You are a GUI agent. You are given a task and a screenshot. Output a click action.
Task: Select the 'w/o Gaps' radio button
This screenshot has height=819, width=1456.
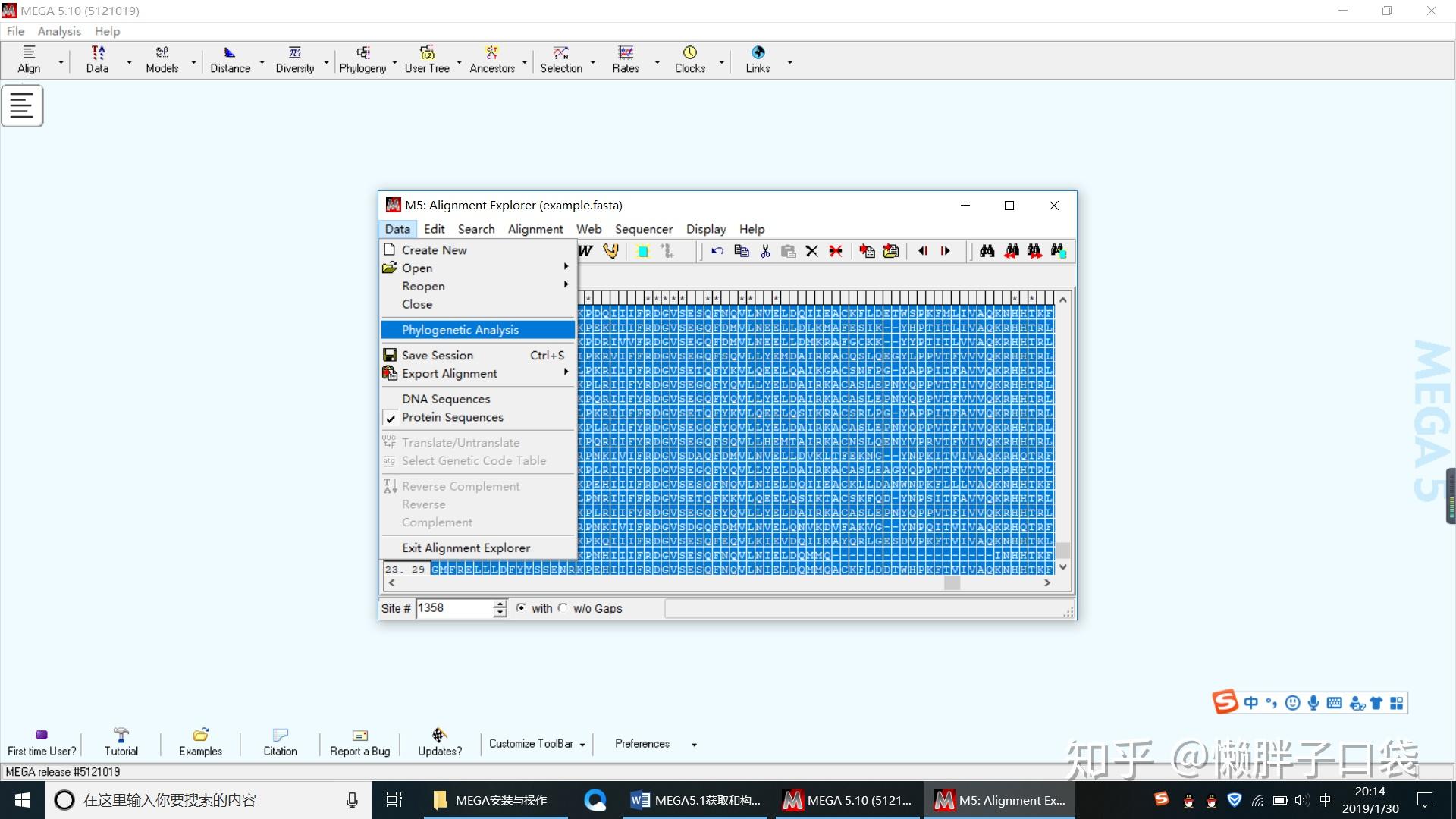point(563,608)
